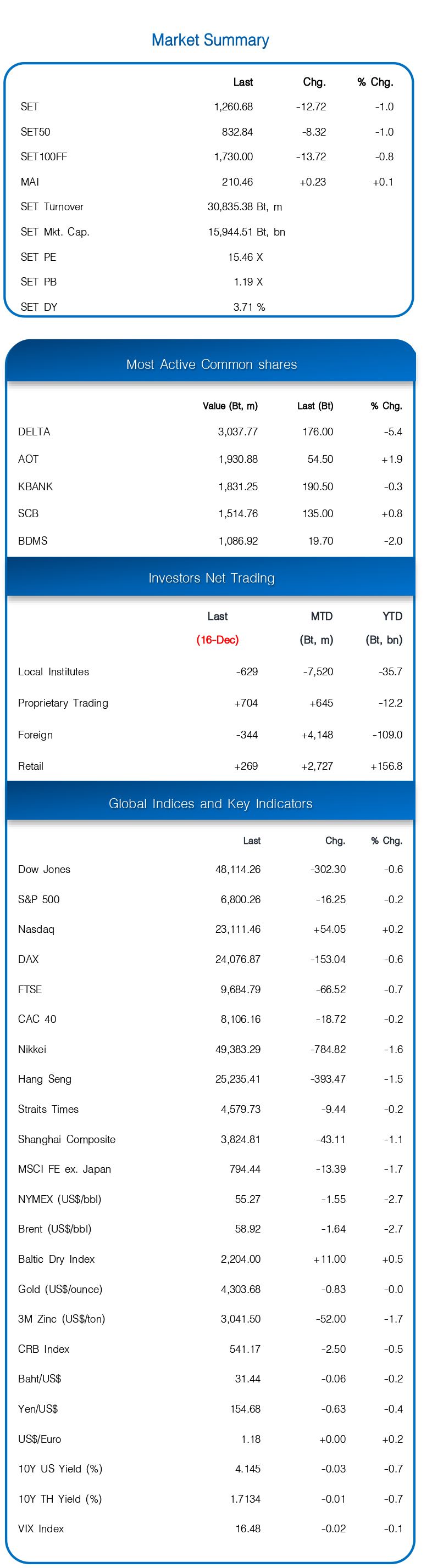Open the AOT stock row label
The height and width of the screenshot is (1568, 432).
(x=28, y=459)
